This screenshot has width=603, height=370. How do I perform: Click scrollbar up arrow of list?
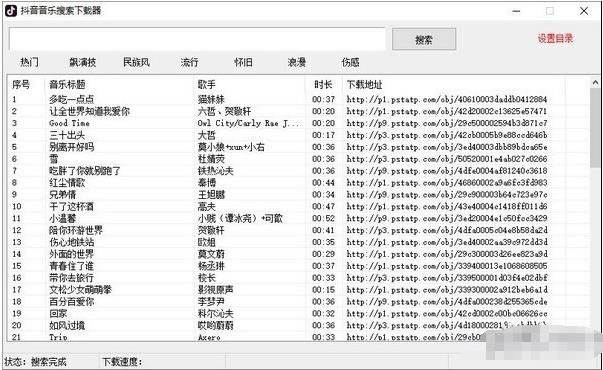coord(595,82)
